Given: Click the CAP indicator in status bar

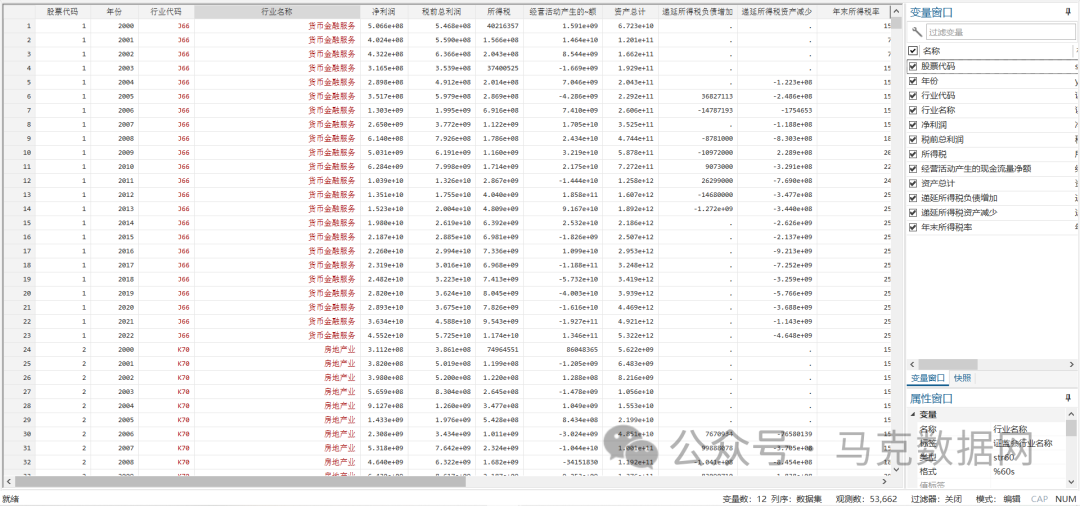Looking at the screenshot, I should [x=1039, y=498].
